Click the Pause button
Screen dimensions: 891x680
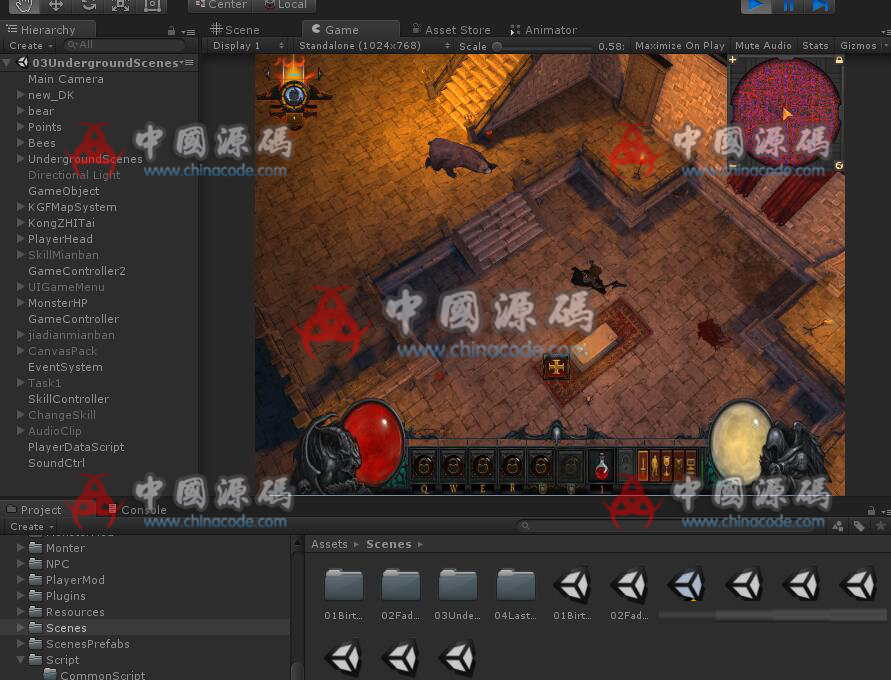[x=788, y=6]
